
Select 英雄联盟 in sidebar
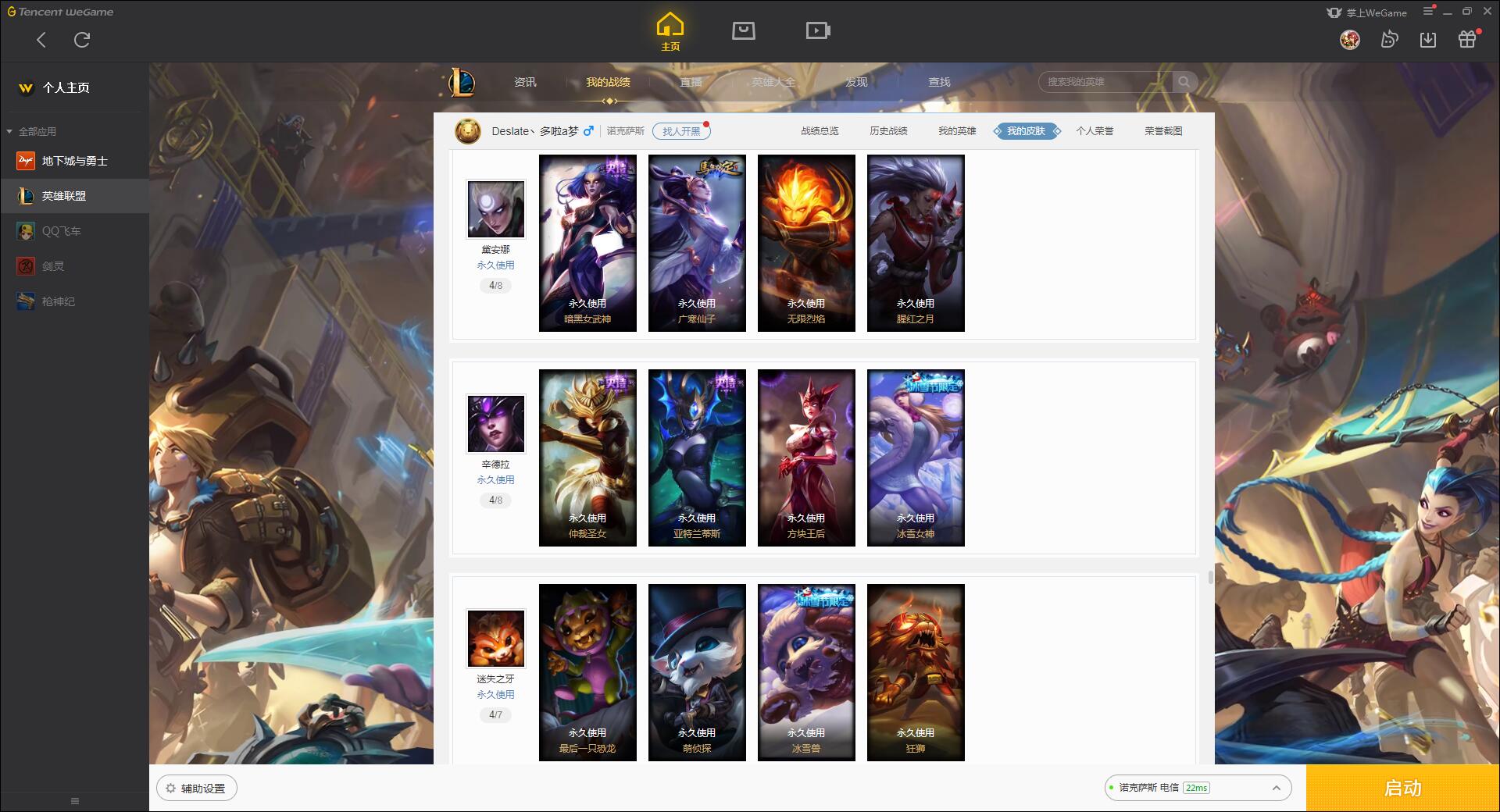click(x=74, y=196)
